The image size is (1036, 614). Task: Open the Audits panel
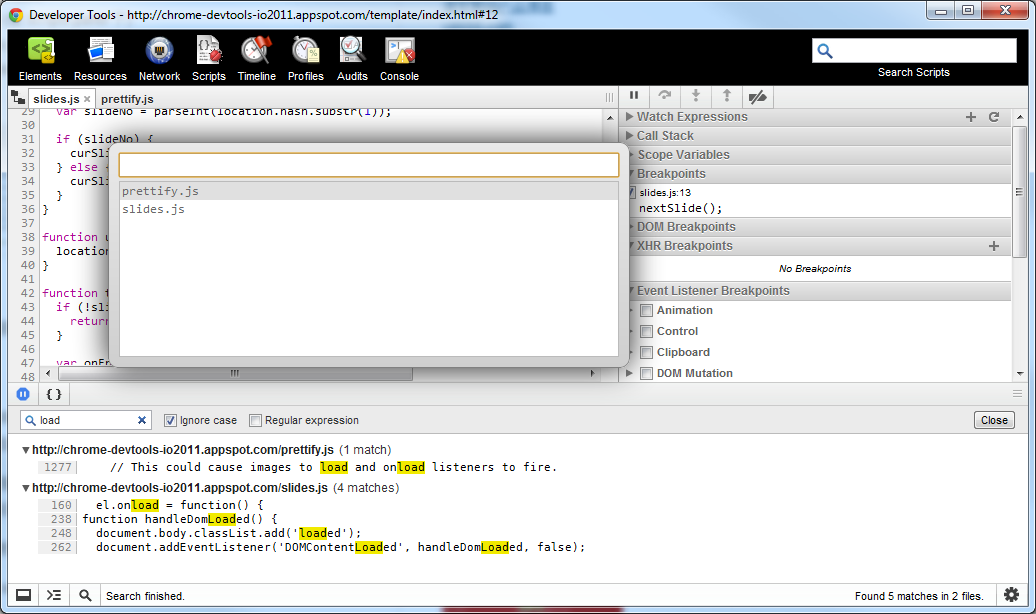pyautogui.click(x=352, y=59)
